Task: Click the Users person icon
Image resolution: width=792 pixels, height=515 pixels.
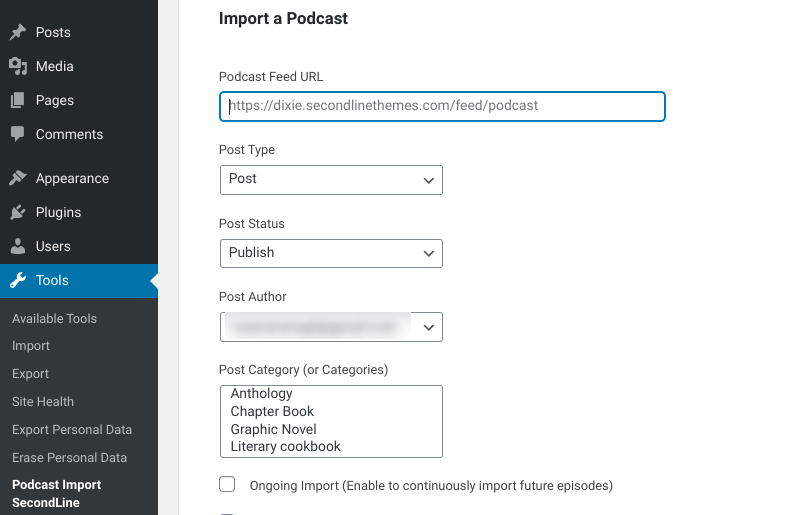Action: click(17, 246)
